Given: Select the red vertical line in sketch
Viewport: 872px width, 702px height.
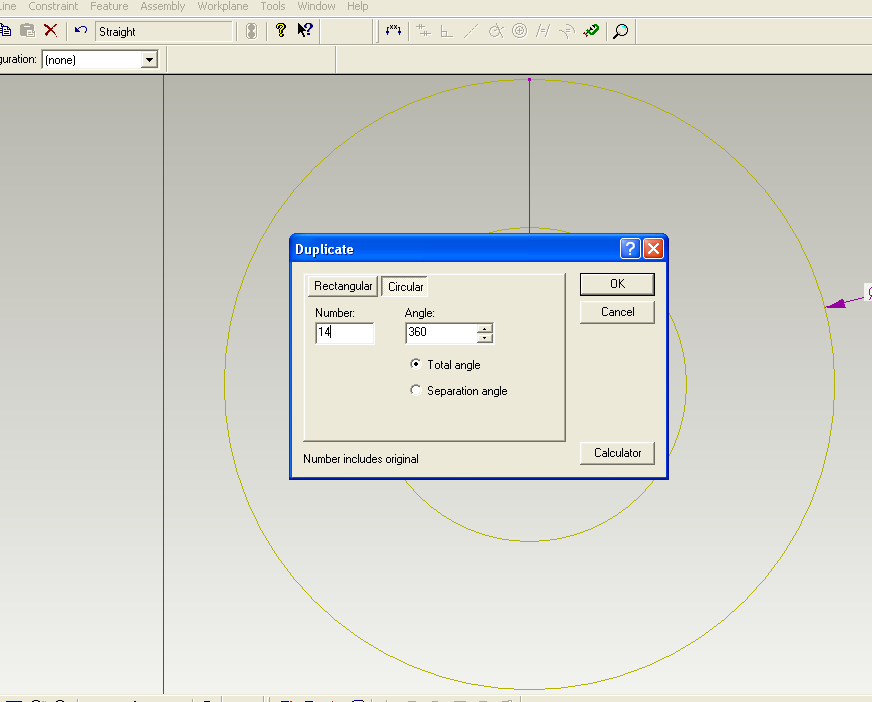Looking at the screenshot, I should click(529, 156).
